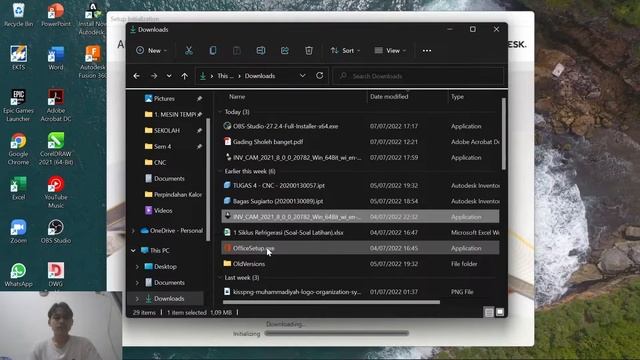Collapse the Today (3) group
This screenshot has height=360, width=640.
[x=220, y=112]
